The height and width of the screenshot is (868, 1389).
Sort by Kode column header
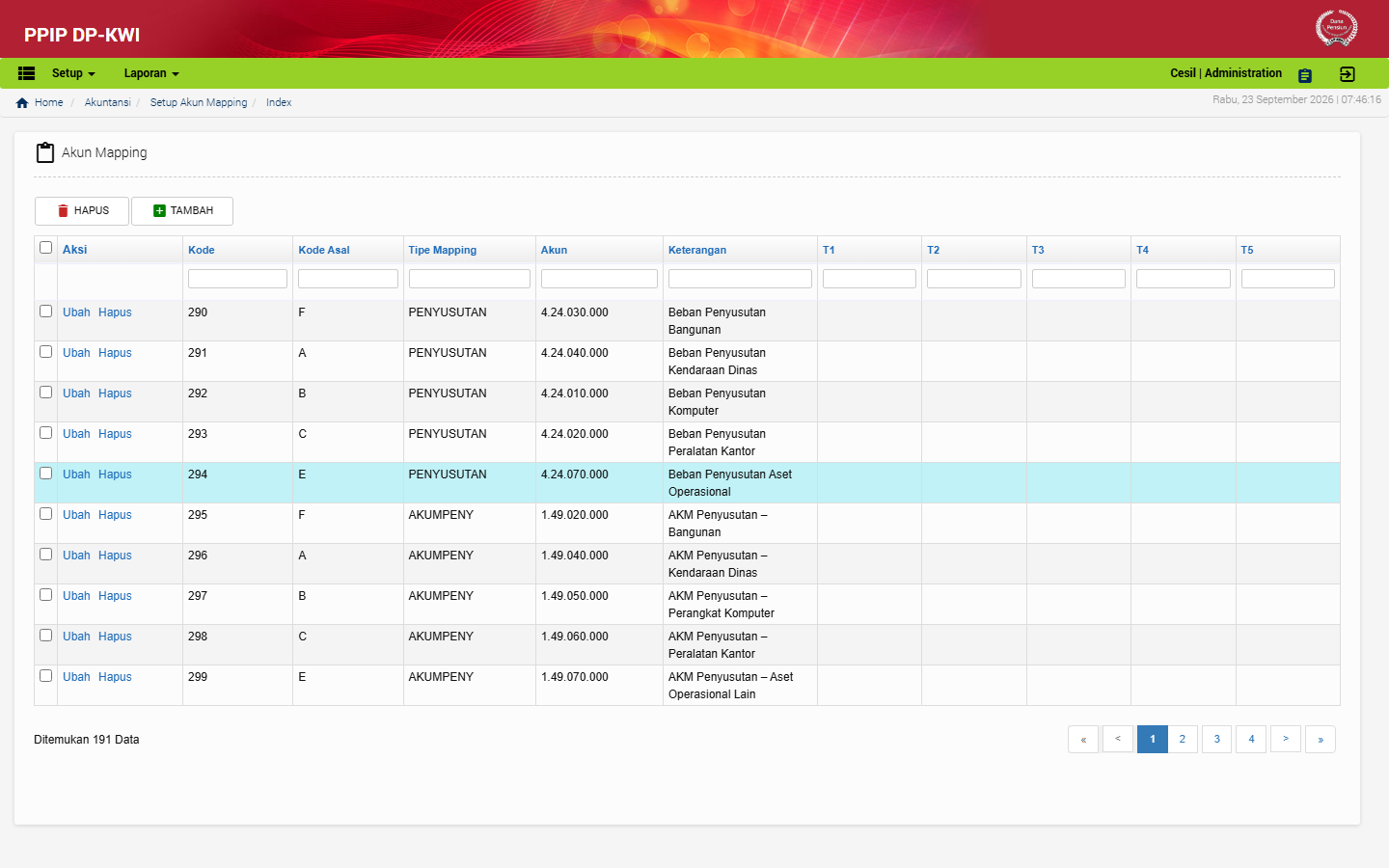(x=202, y=250)
